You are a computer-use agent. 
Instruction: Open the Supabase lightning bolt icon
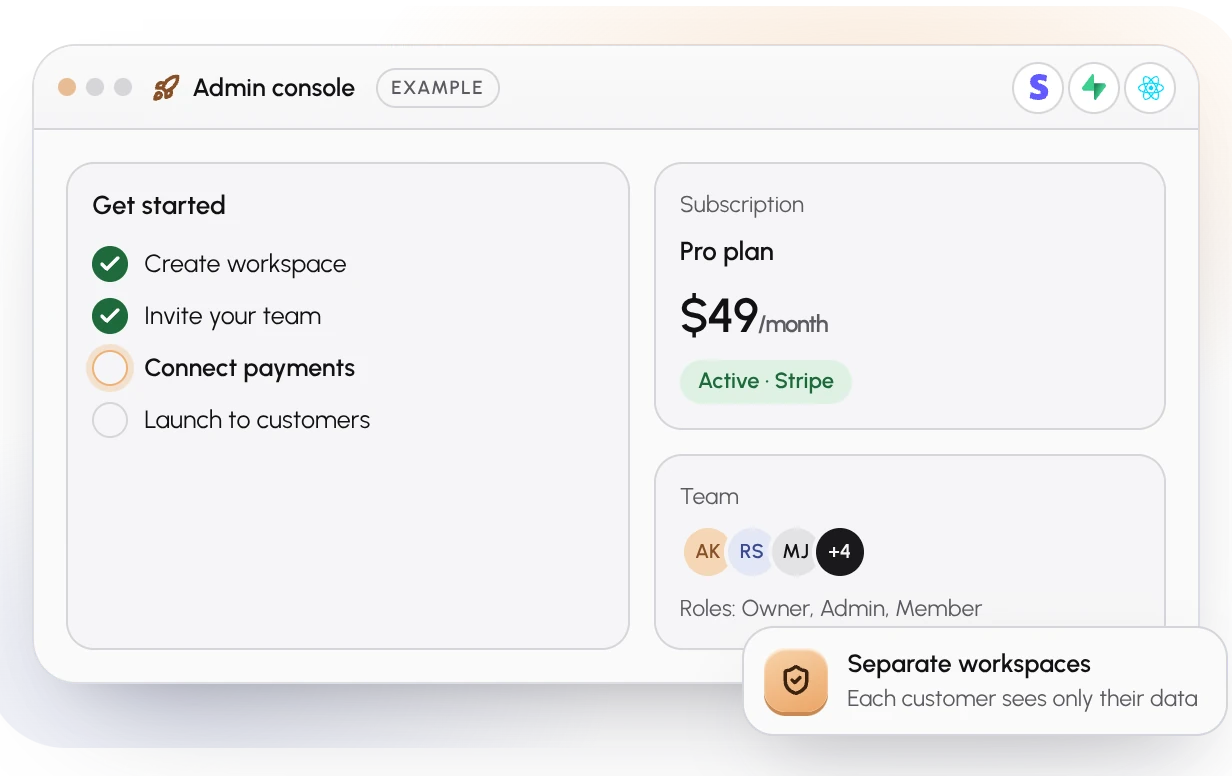pyautogui.click(x=1094, y=88)
